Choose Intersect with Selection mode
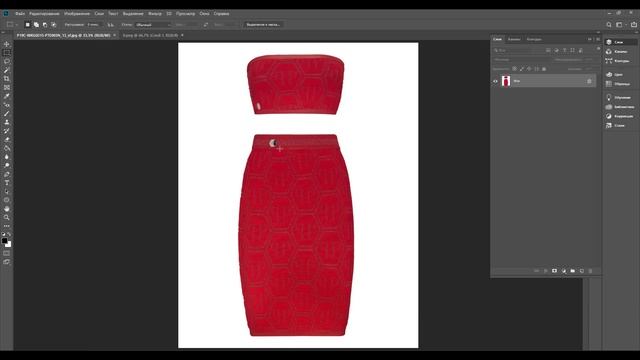This screenshot has height=360, width=640. pyautogui.click(x=53, y=24)
